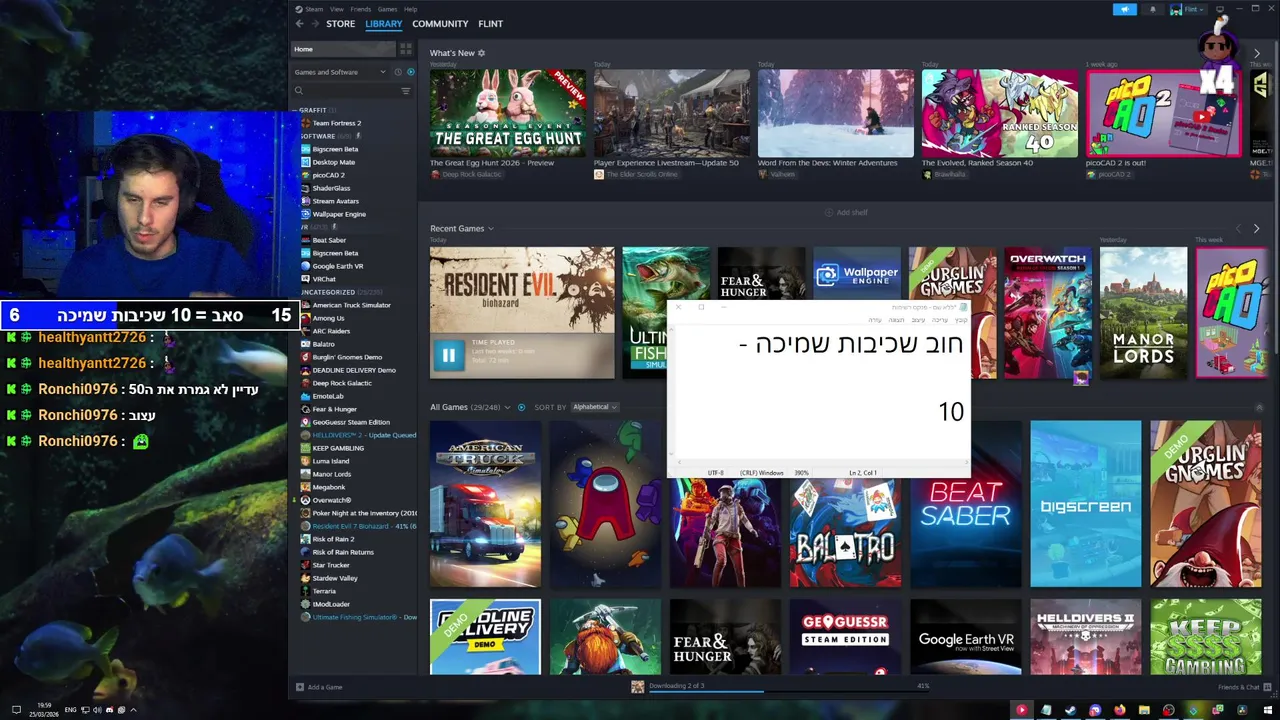The image size is (1280, 720).
Task: Open What's New settings gear
Action: click(481, 53)
